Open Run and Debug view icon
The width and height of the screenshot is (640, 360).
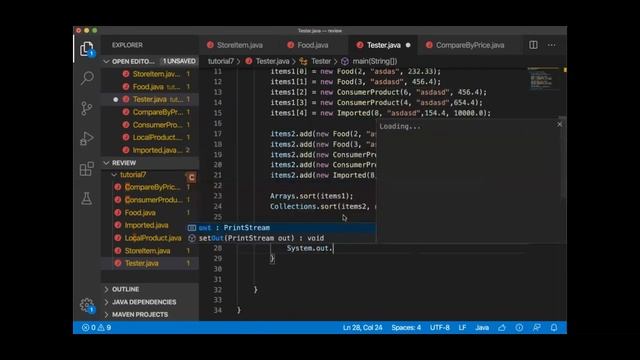87,139
